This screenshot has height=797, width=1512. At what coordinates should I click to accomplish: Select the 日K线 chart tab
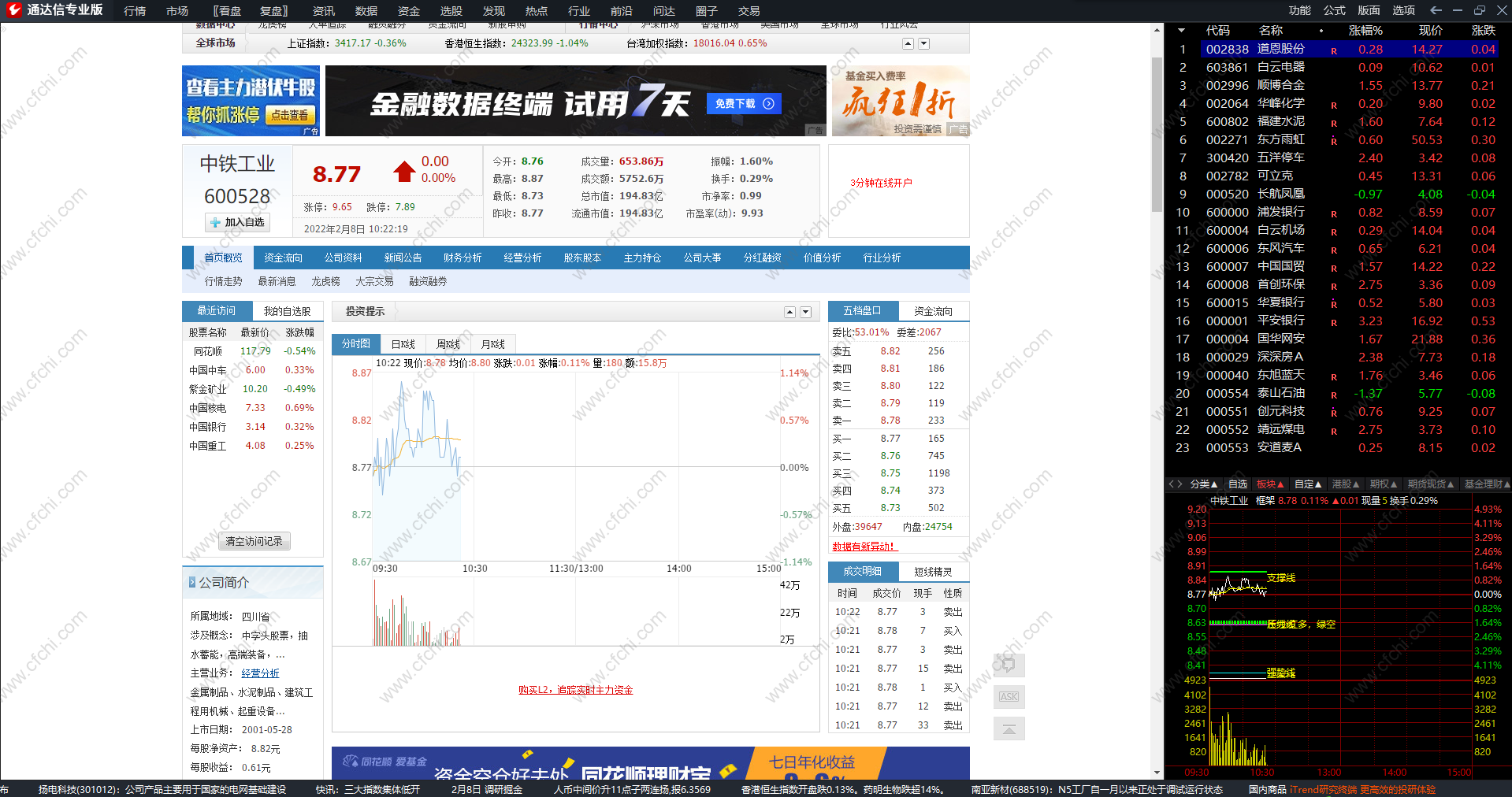pyautogui.click(x=403, y=344)
